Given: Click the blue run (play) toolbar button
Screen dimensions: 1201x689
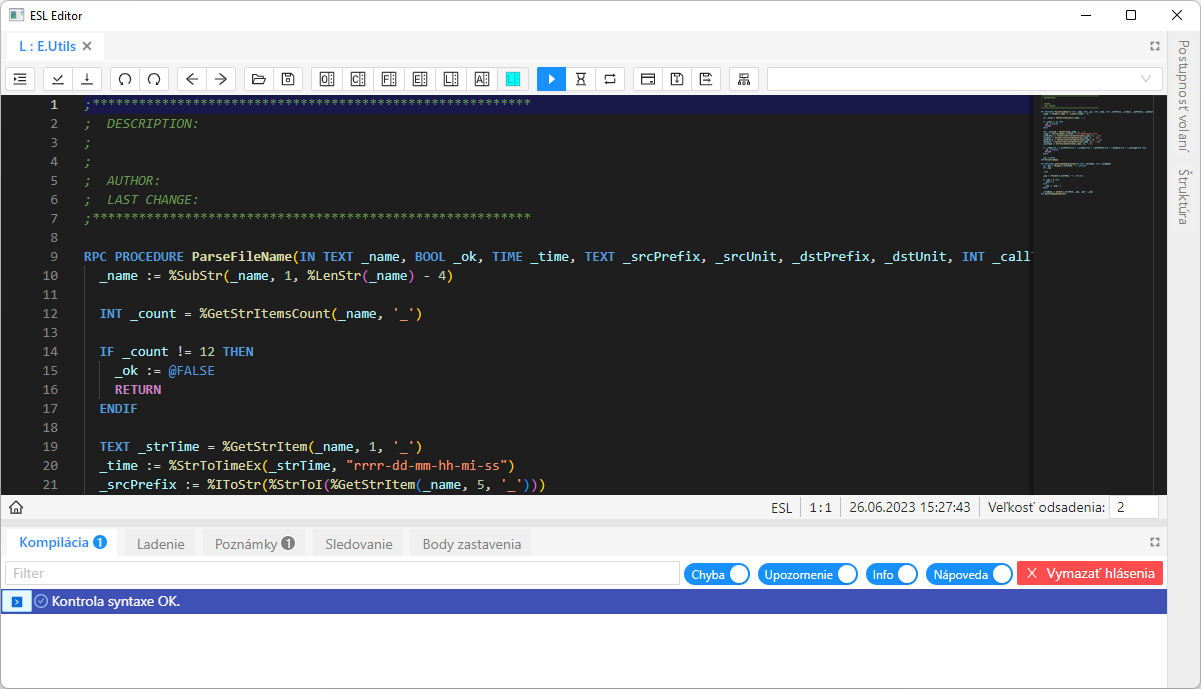Looking at the screenshot, I should 551,79.
